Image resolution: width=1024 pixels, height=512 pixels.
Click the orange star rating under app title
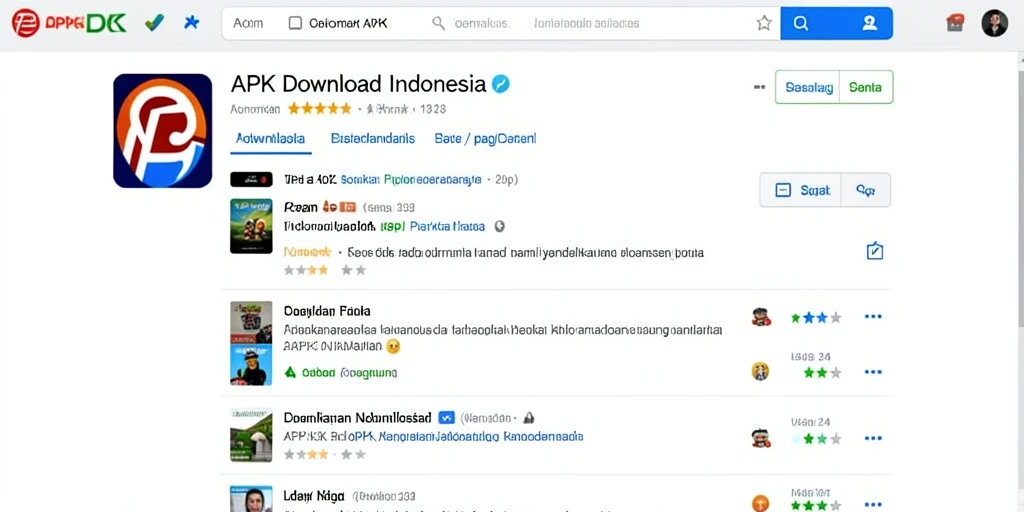[319, 108]
